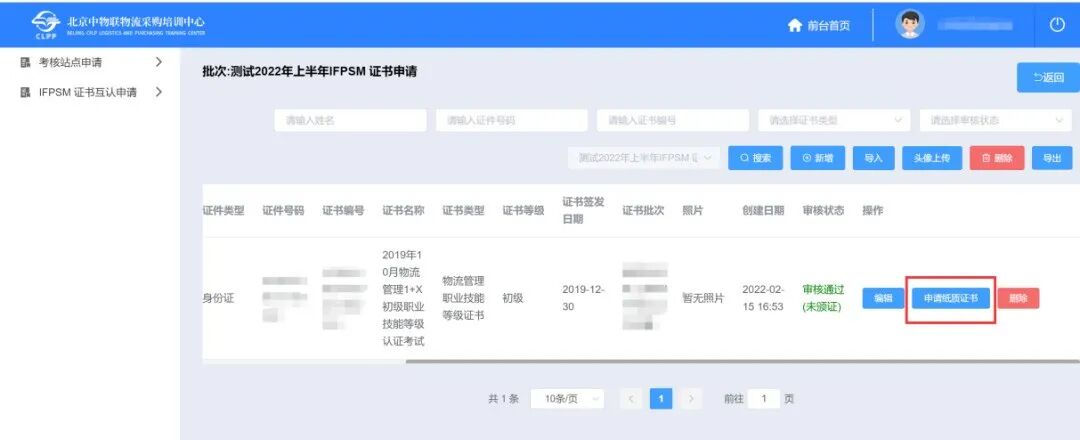The width and height of the screenshot is (1080, 440).
Task: Expand chevron beside IFPSM 证书互认申请
Action: (158, 92)
